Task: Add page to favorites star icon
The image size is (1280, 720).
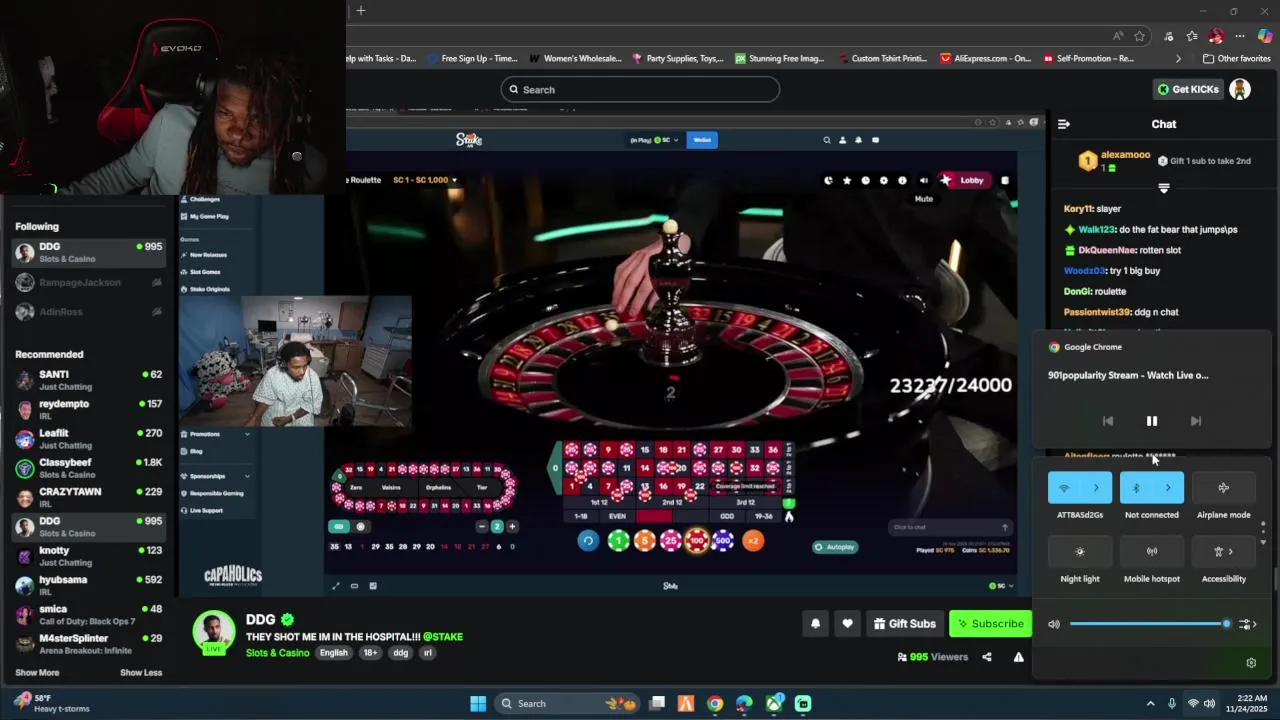Action: tap(1139, 36)
